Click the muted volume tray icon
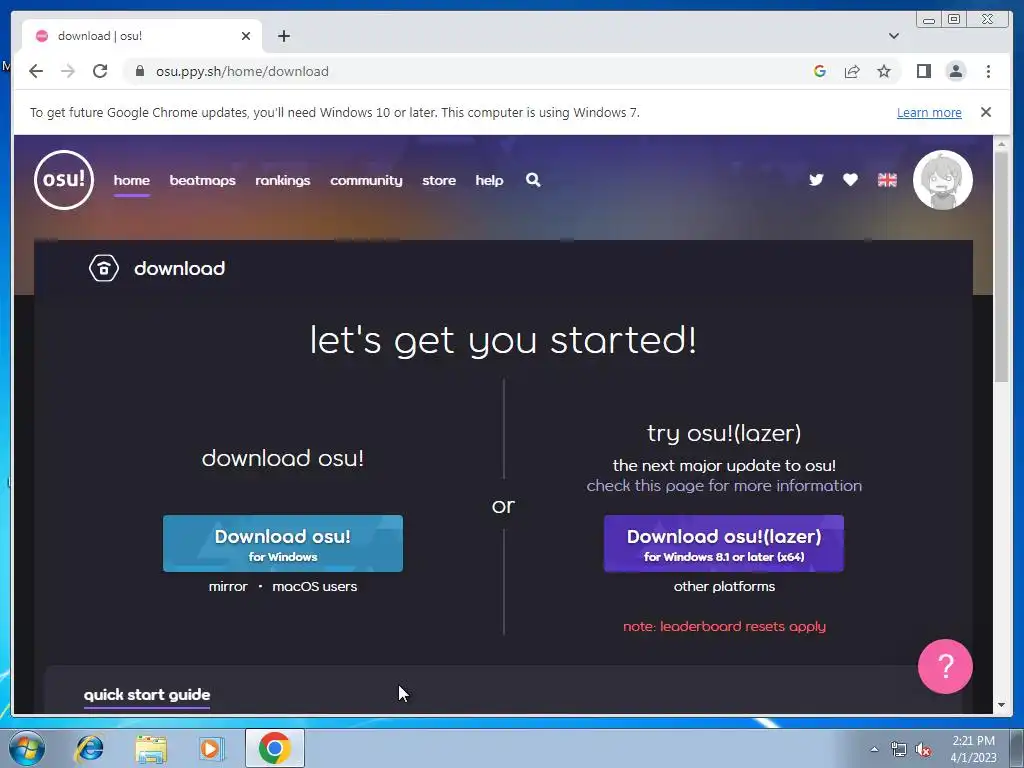Screen dimensions: 1024x768 pos(923,750)
